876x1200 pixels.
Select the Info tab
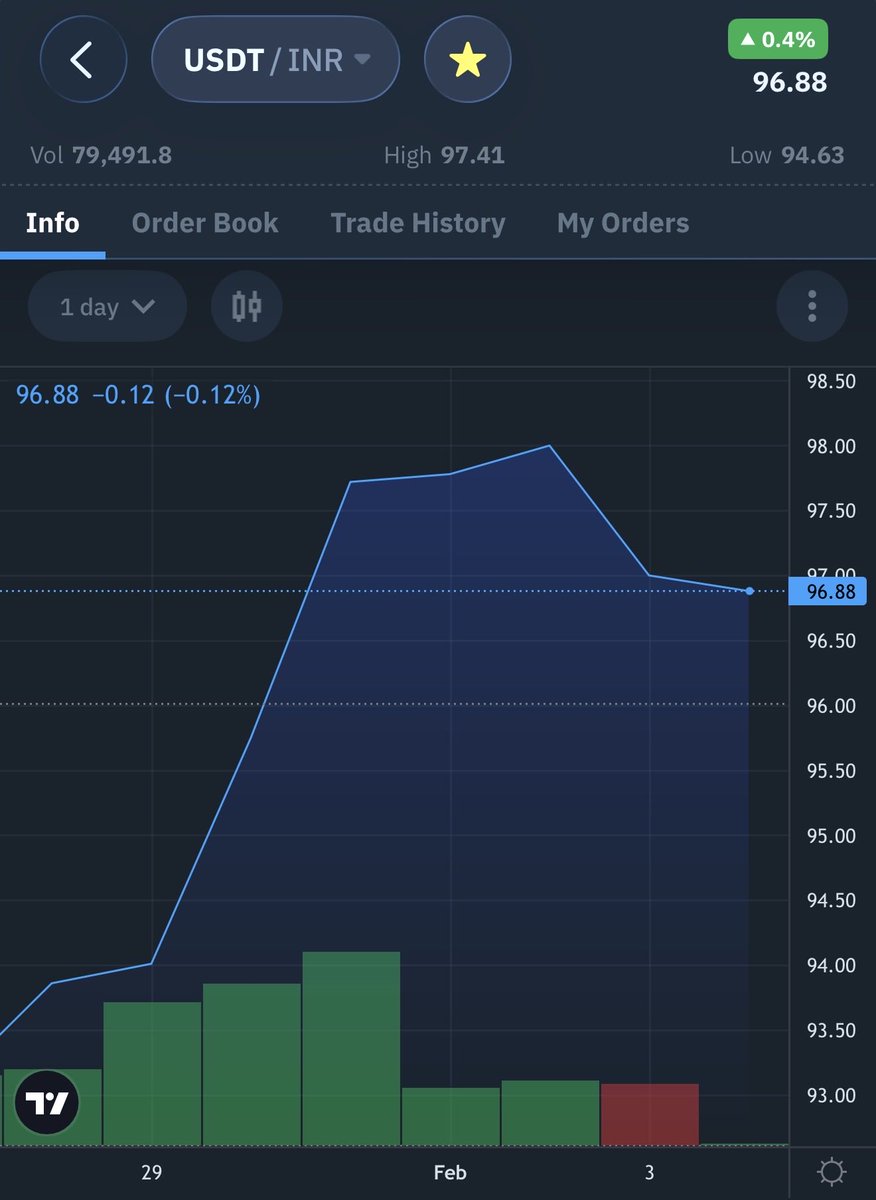[52, 222]
